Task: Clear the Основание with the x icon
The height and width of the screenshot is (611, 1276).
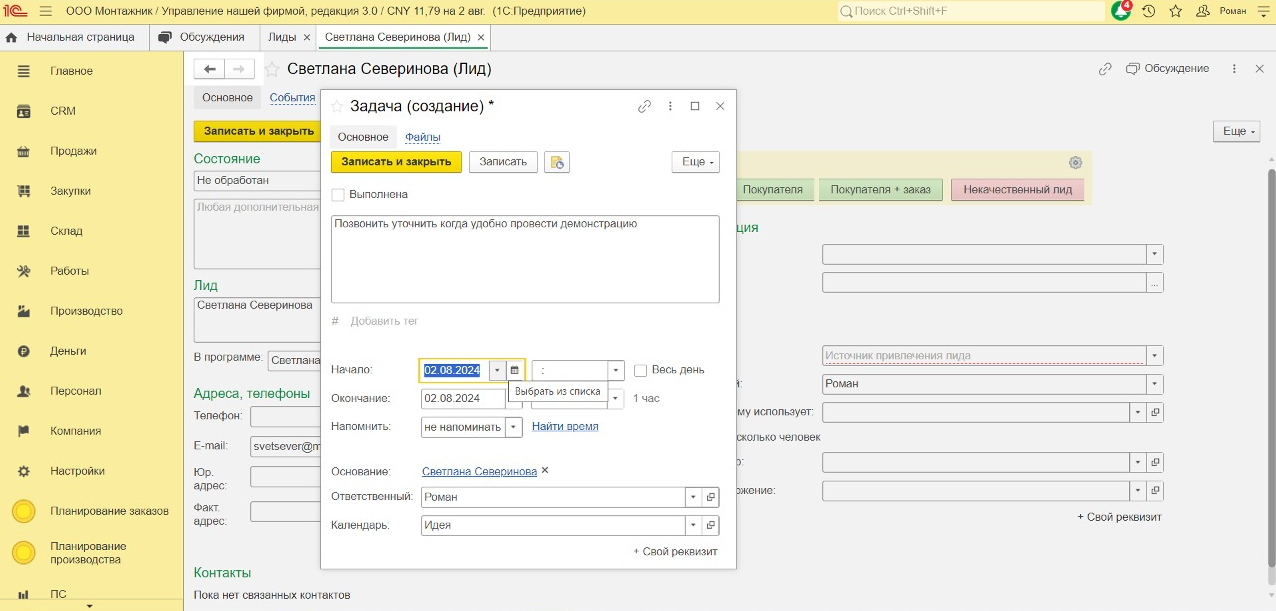Action: [x=545, y=470]
